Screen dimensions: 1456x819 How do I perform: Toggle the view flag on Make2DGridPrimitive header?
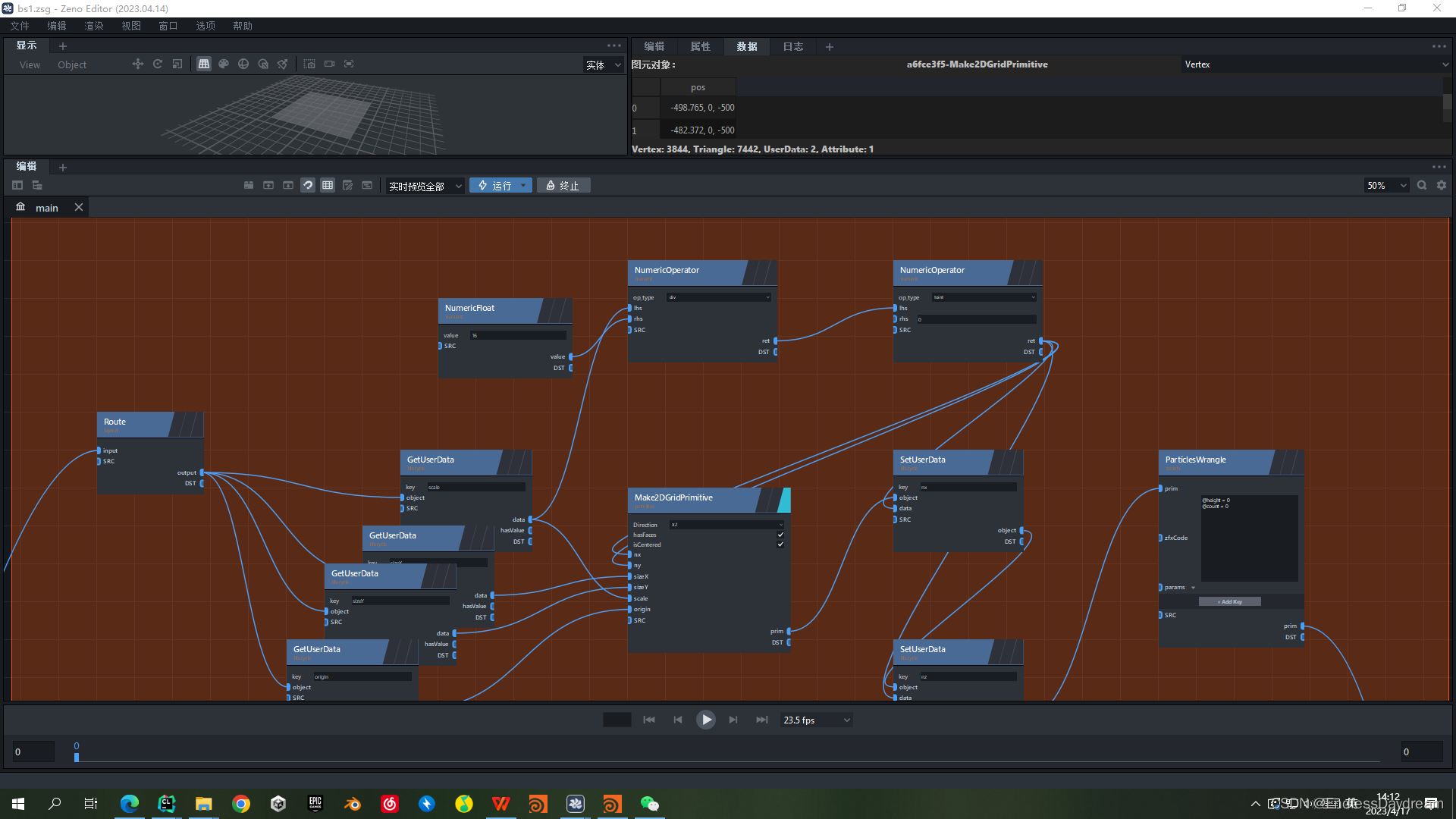[x=785, y=500]
